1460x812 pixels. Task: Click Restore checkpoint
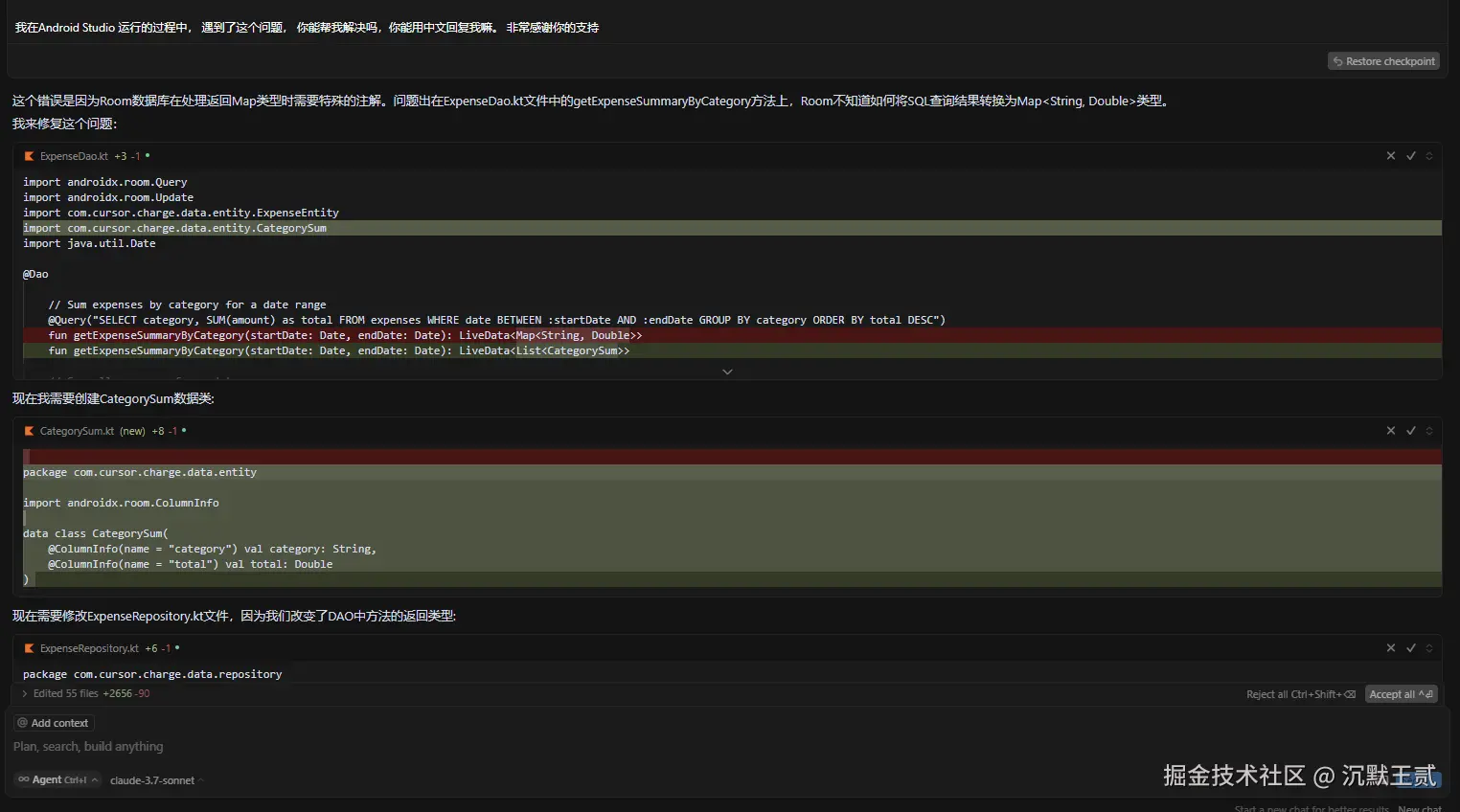click(x=1383, y=61)
